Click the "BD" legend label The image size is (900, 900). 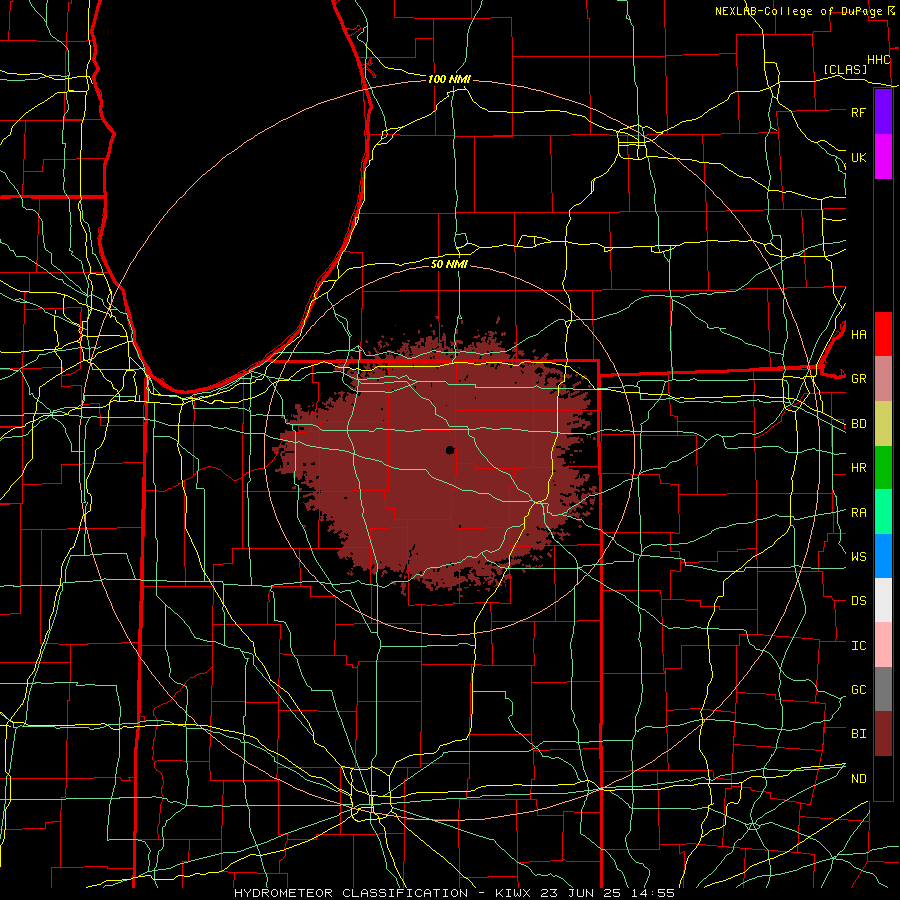coord(858,424)
